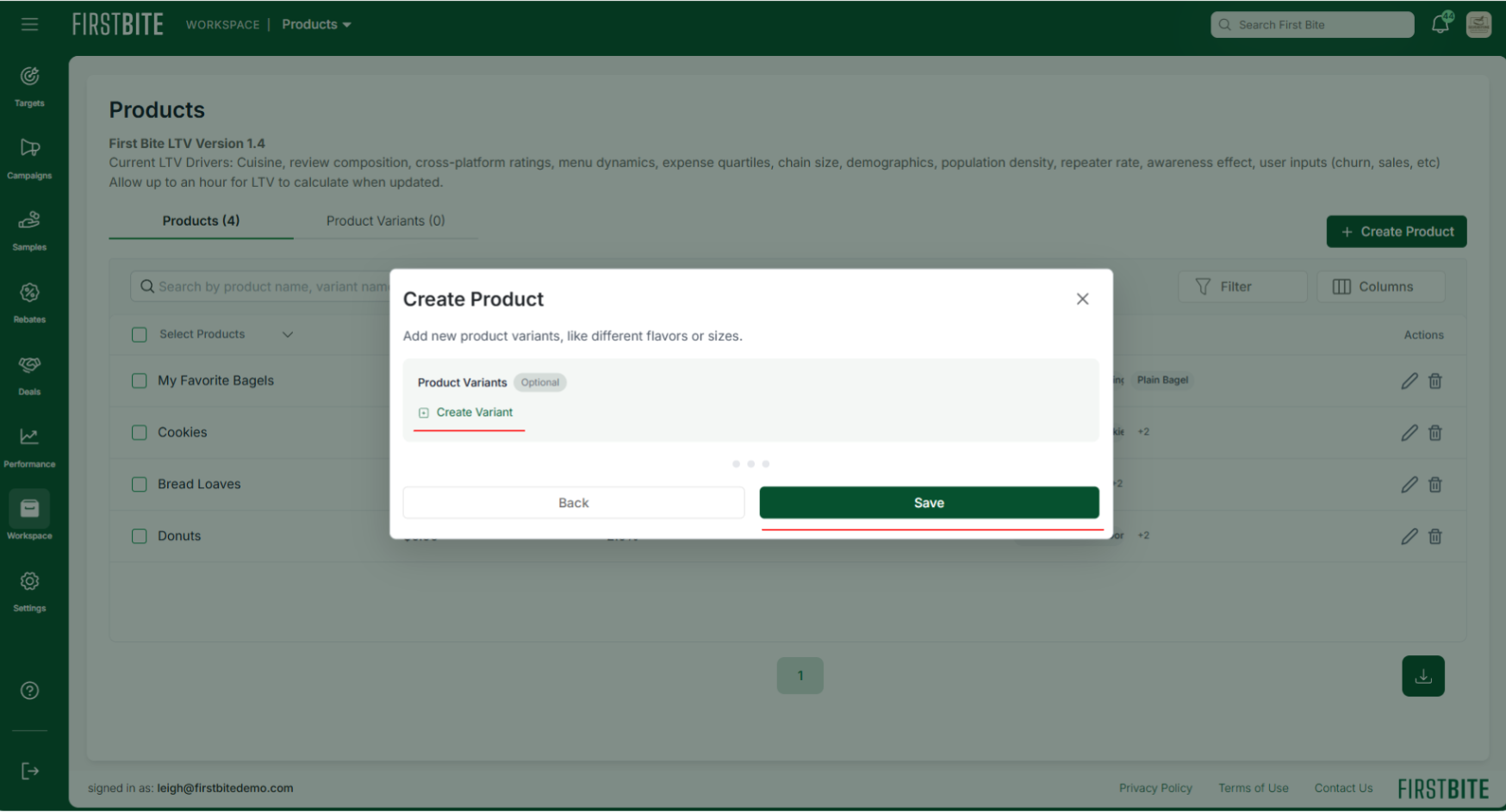Image resolution: width=1506 pixels, height=812 pixels.
Task: Edit the Donuts product
Action: point(1410,536)
